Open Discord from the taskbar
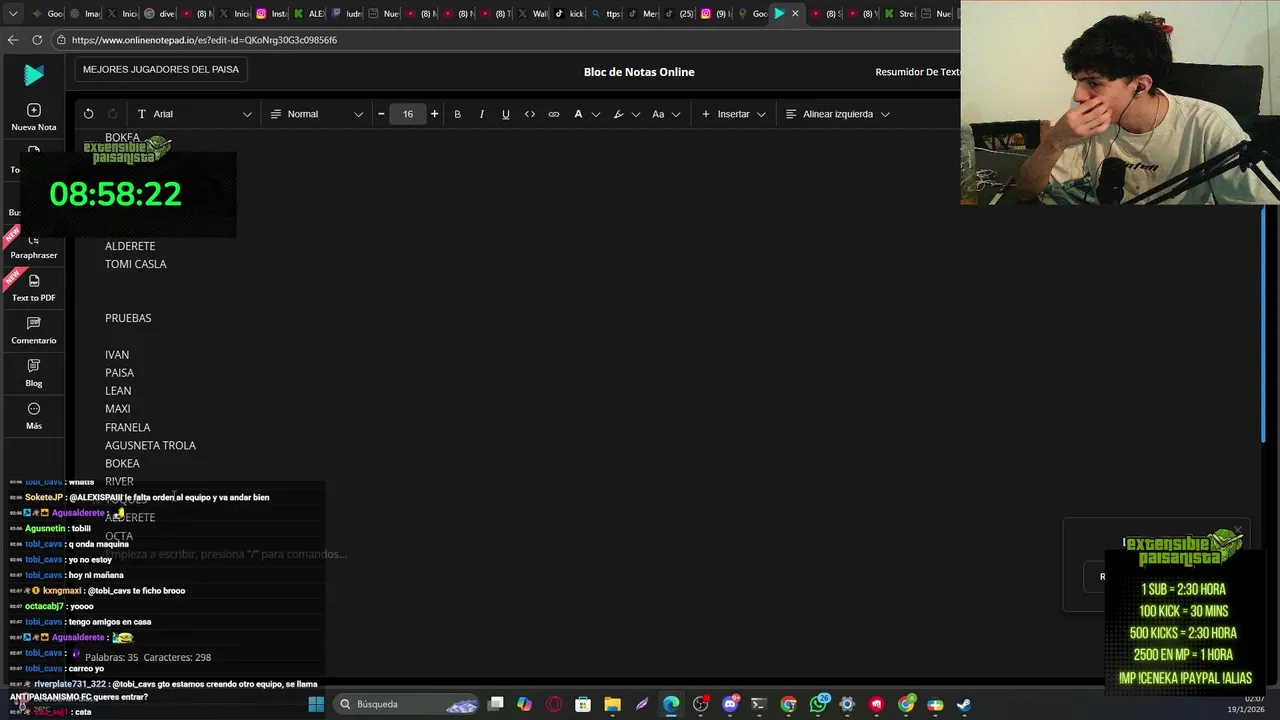Viewport: 1280px width, 720px height. point(730,704)
